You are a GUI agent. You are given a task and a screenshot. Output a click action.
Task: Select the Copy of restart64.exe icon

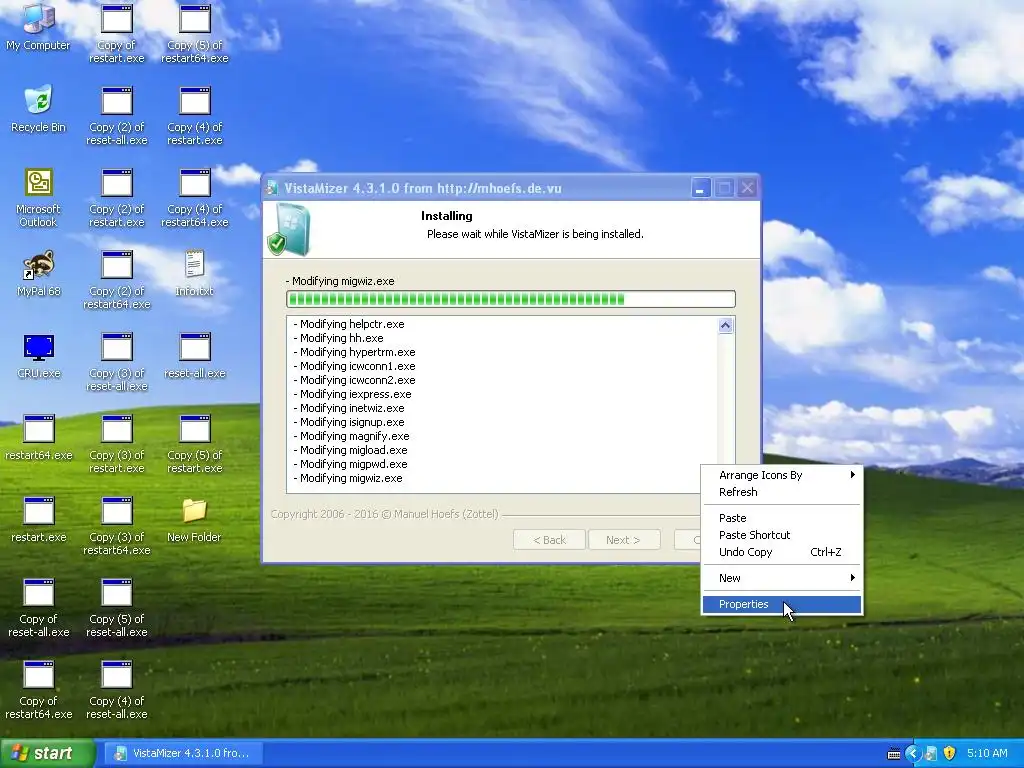click(39, 690)
